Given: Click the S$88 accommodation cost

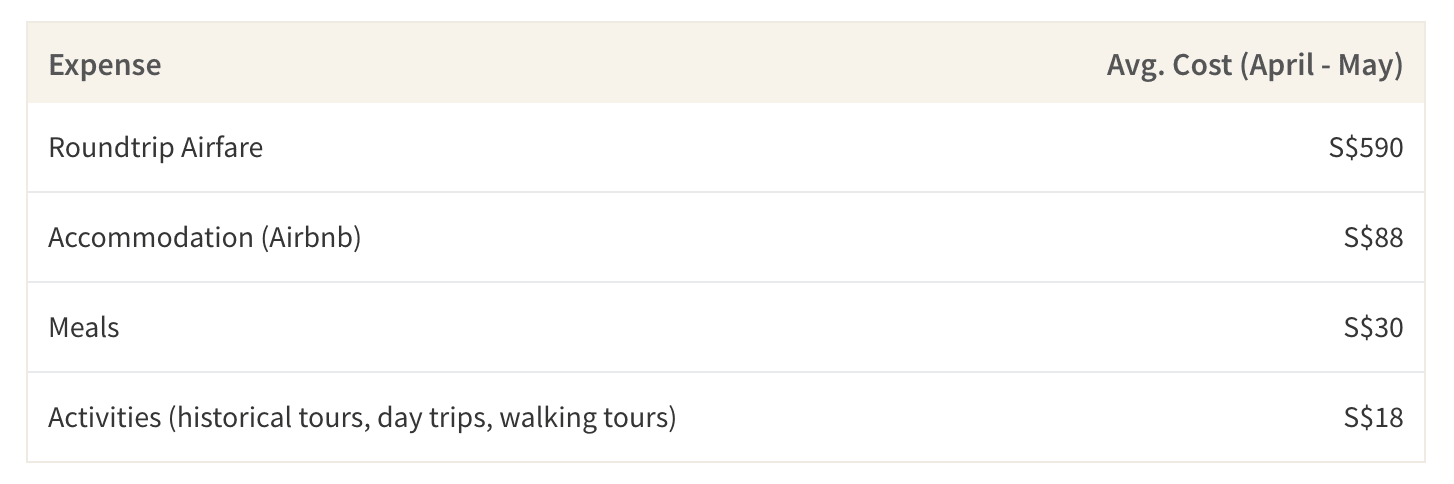Looking at the screenshot, I should point(1374,238).
